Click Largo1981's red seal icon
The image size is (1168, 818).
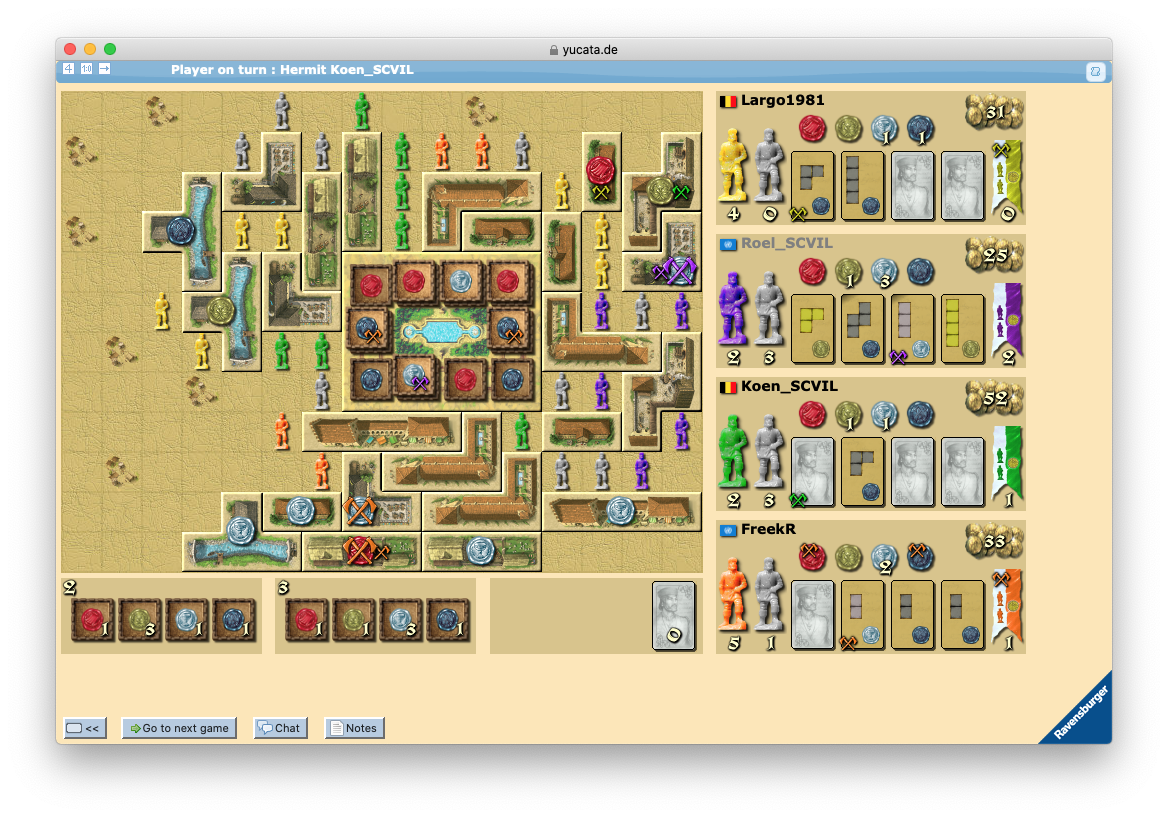(812, 129)
